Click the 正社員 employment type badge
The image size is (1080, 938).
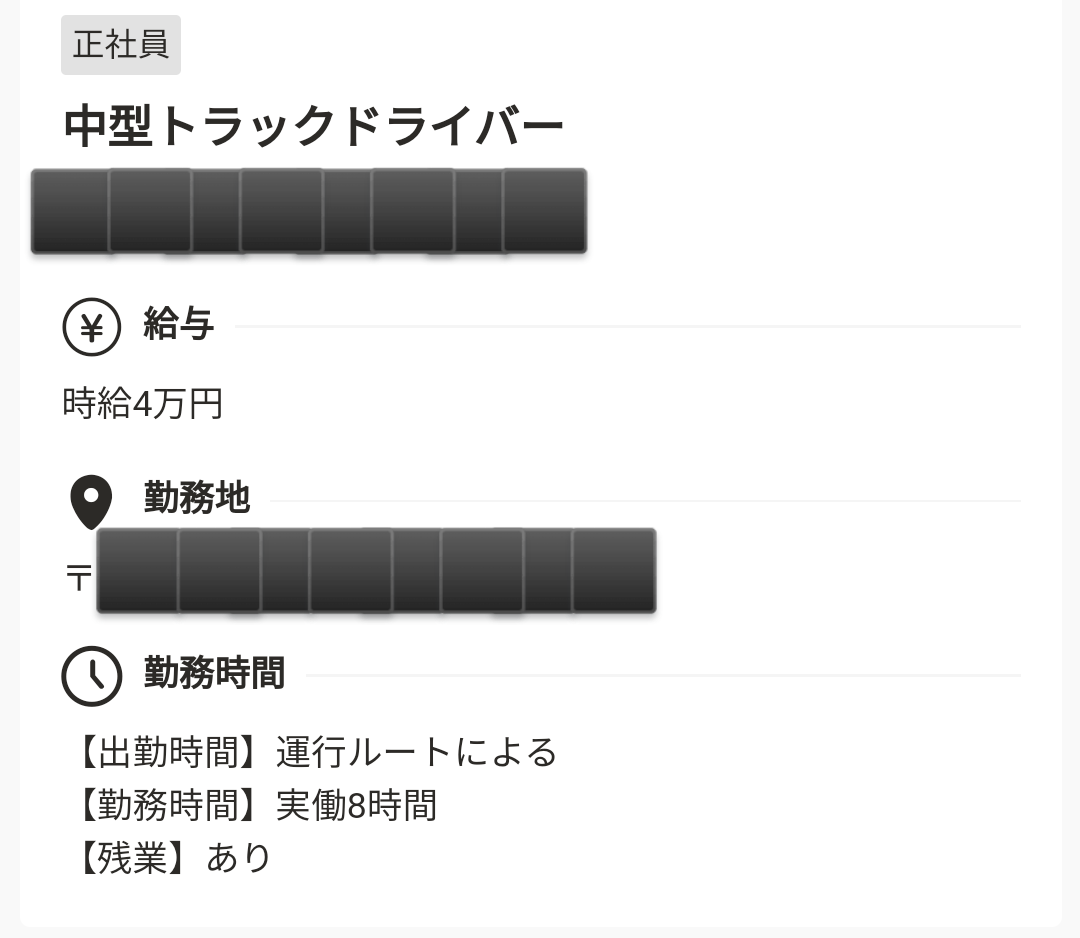121,45
